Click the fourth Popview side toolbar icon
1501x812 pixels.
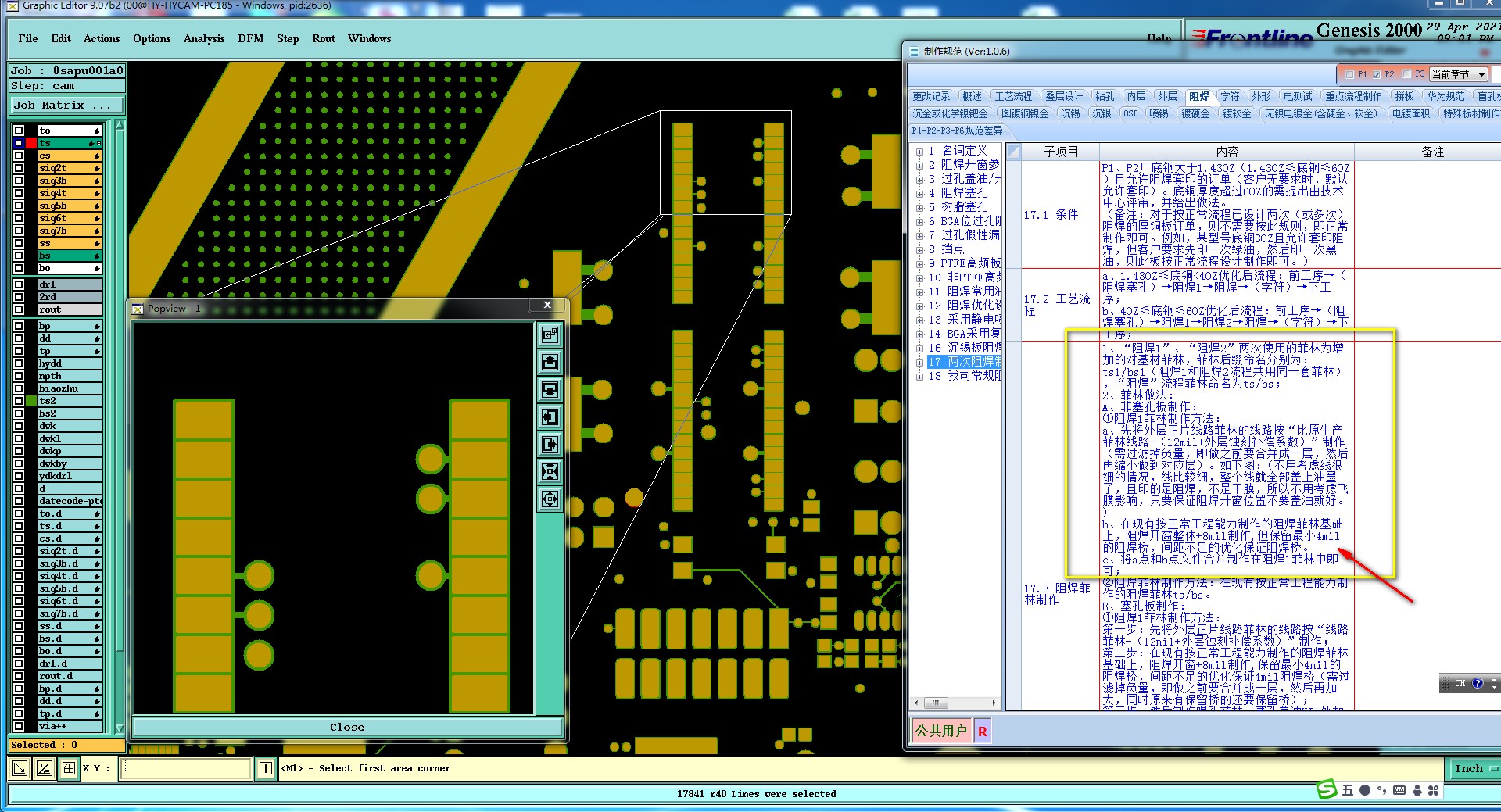(550, 417)
